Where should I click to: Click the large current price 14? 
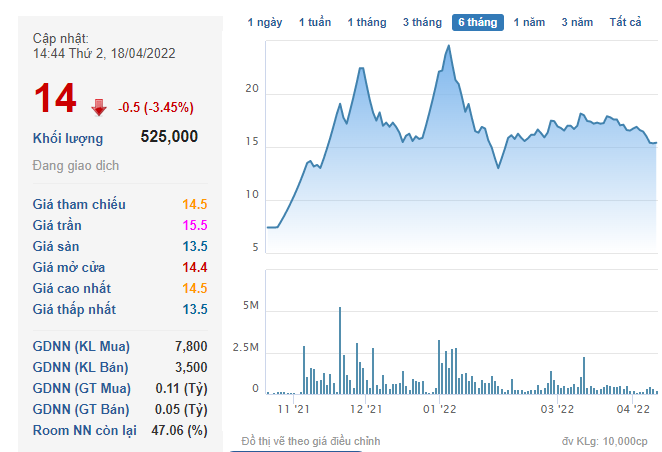(55, 100)
